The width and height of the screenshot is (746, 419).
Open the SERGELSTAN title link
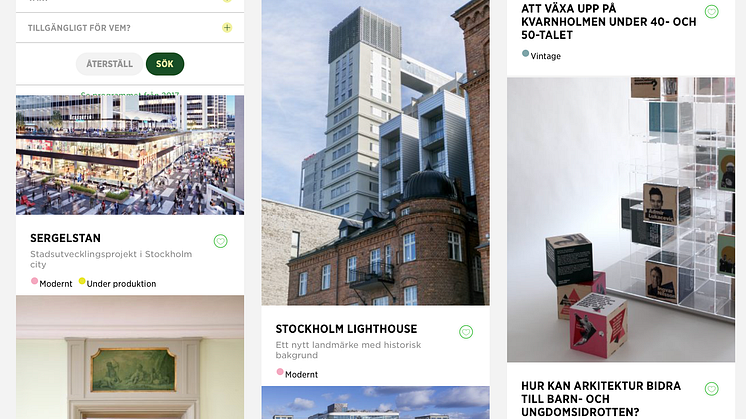click(65, 238)
